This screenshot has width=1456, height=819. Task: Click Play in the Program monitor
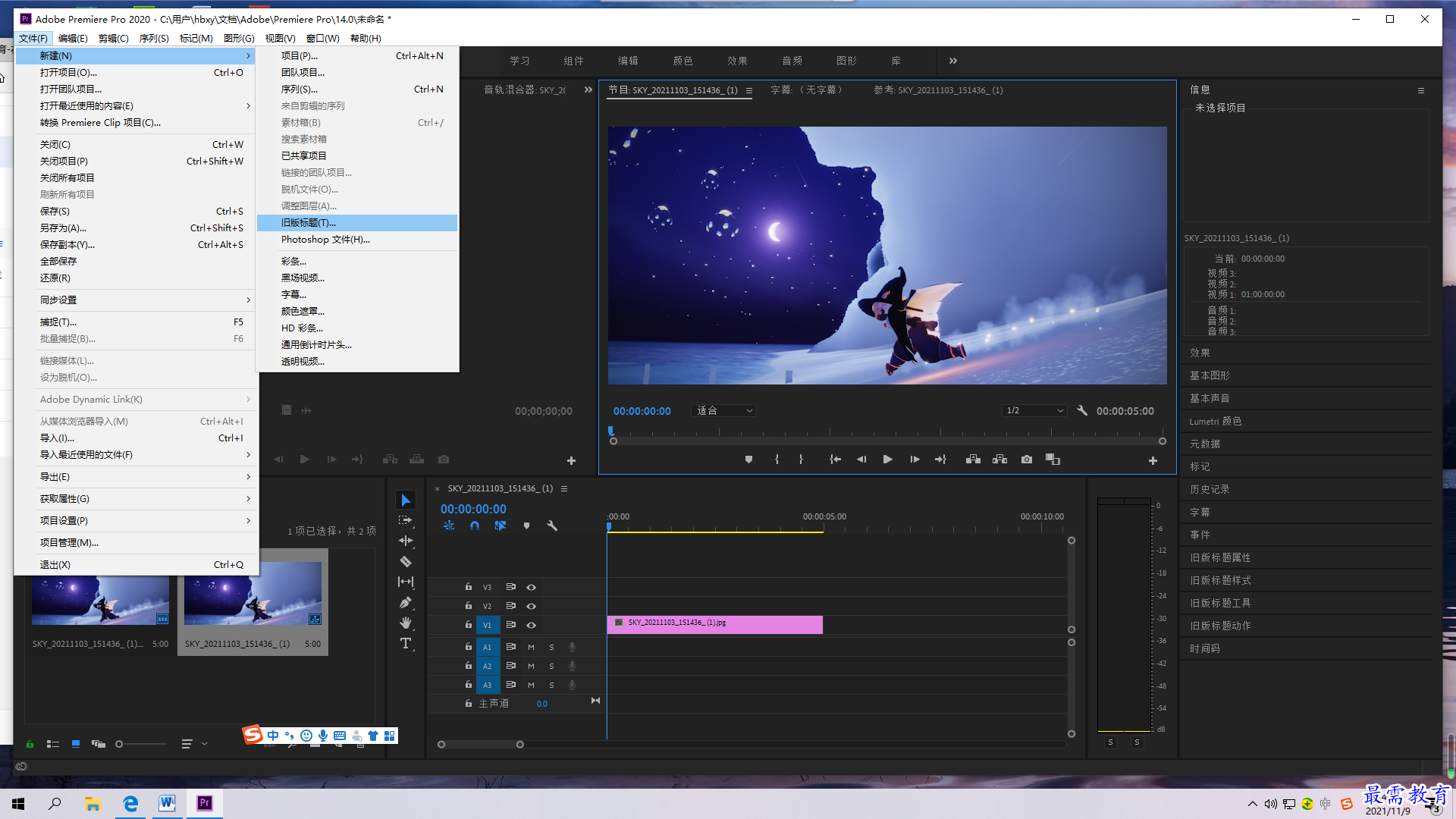pyautogui.click(x=887, y=460)
